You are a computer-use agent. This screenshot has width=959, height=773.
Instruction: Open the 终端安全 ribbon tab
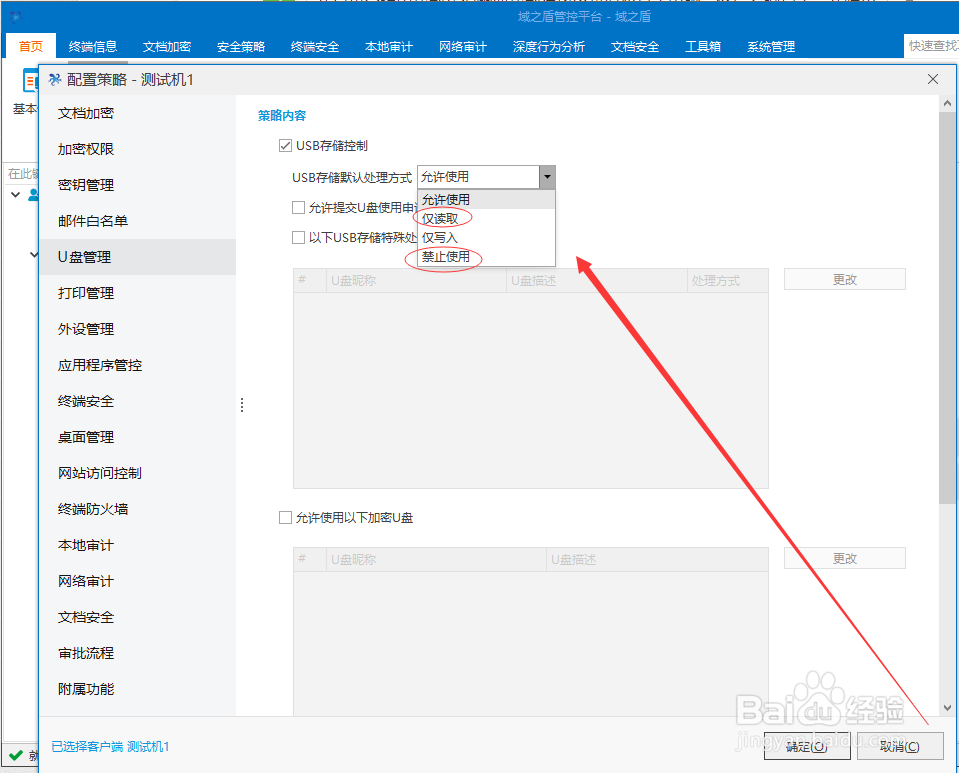coord(314,46)
